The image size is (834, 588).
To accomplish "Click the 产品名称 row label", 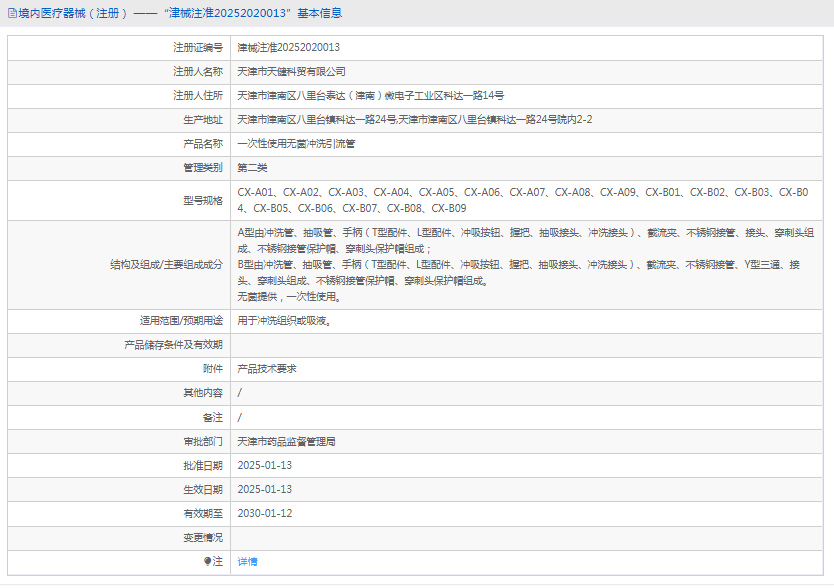I will tap(203, 144).
